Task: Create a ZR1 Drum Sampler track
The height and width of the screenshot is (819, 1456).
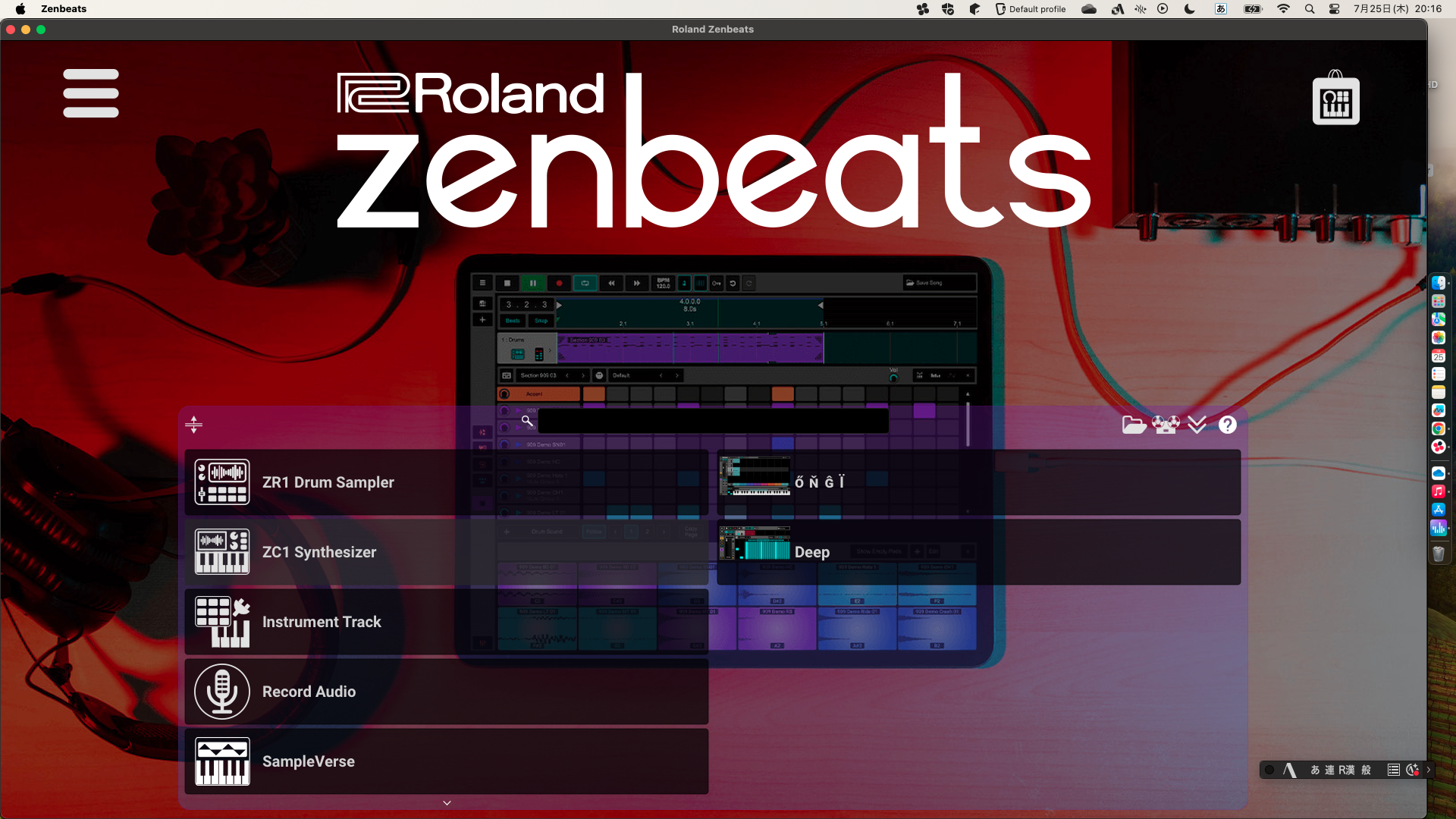Action: point(446,482)
